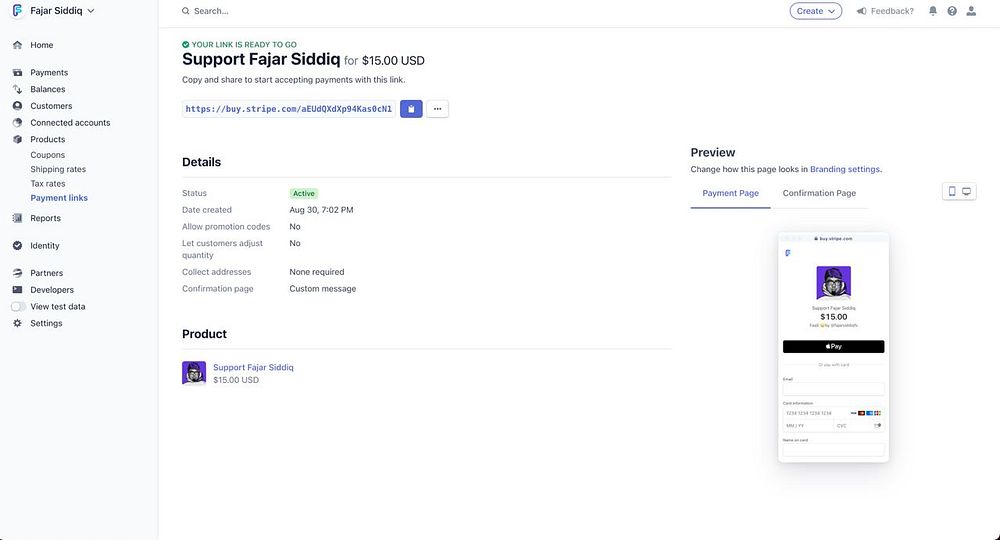Click the product thumbnail image

194,373
